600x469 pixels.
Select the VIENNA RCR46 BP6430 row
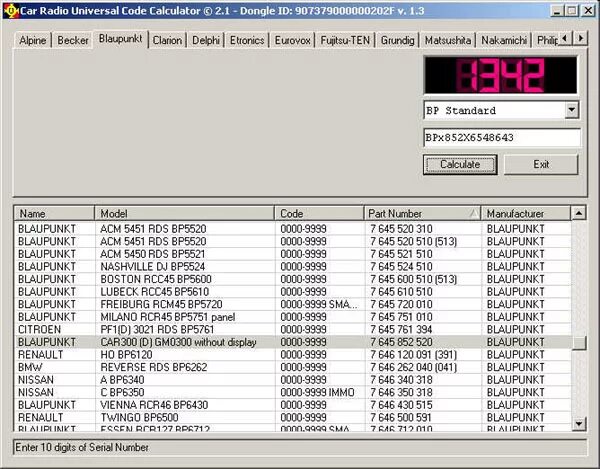coord(293,405)
